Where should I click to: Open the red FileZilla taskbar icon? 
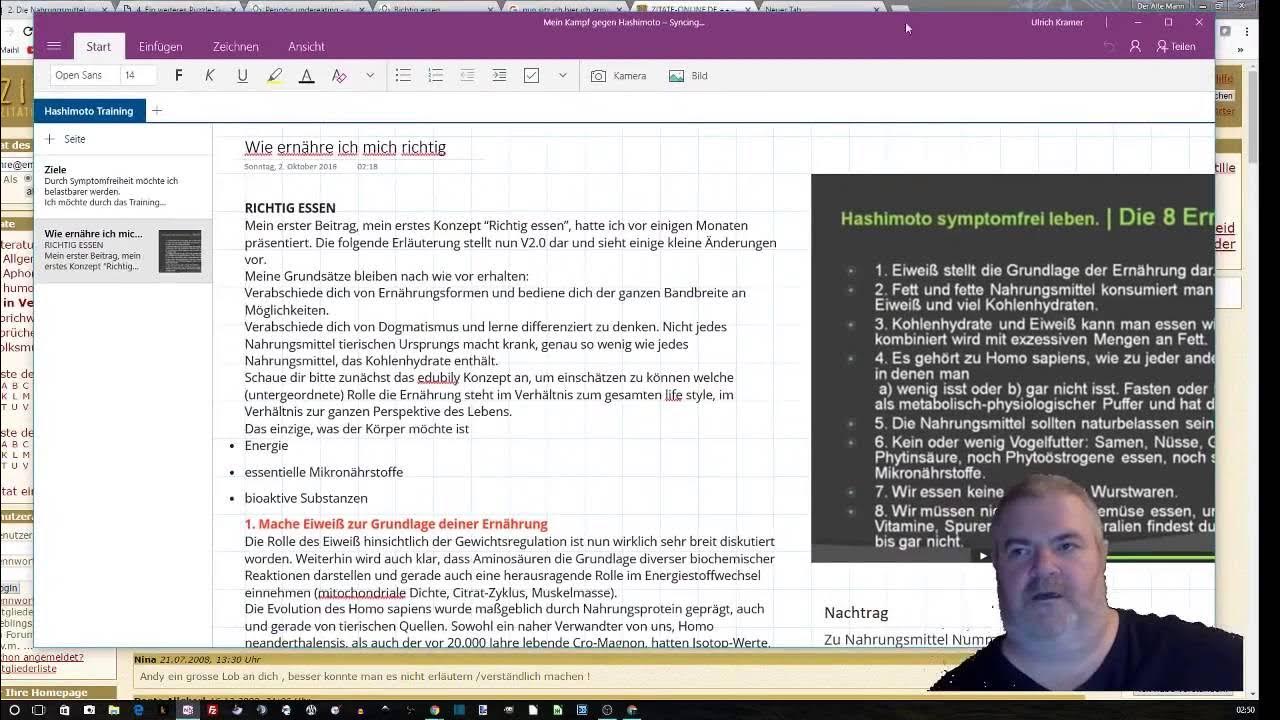coord(213,710)
